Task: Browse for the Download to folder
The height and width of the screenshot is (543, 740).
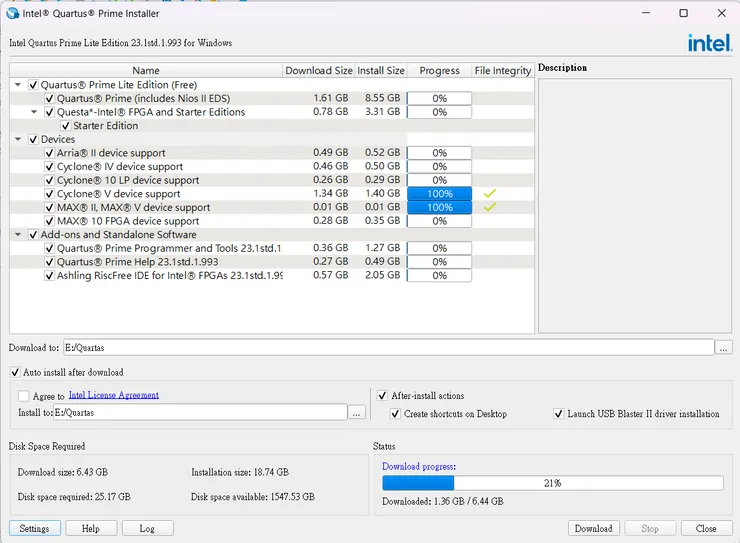Action: [723, 348]
